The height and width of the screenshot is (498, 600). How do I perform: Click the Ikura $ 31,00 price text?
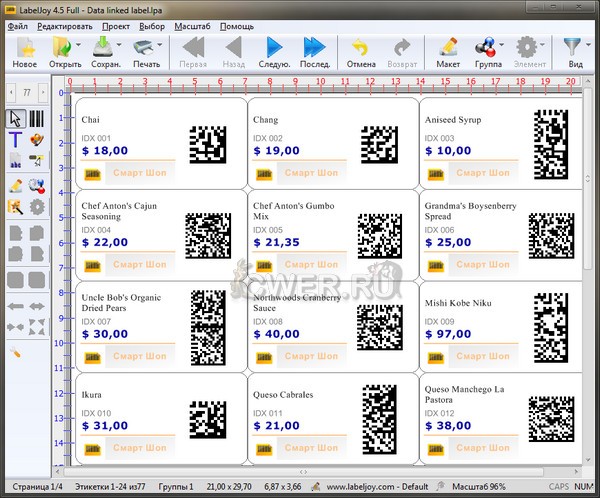pyautogui.click(x=105, y=425)
